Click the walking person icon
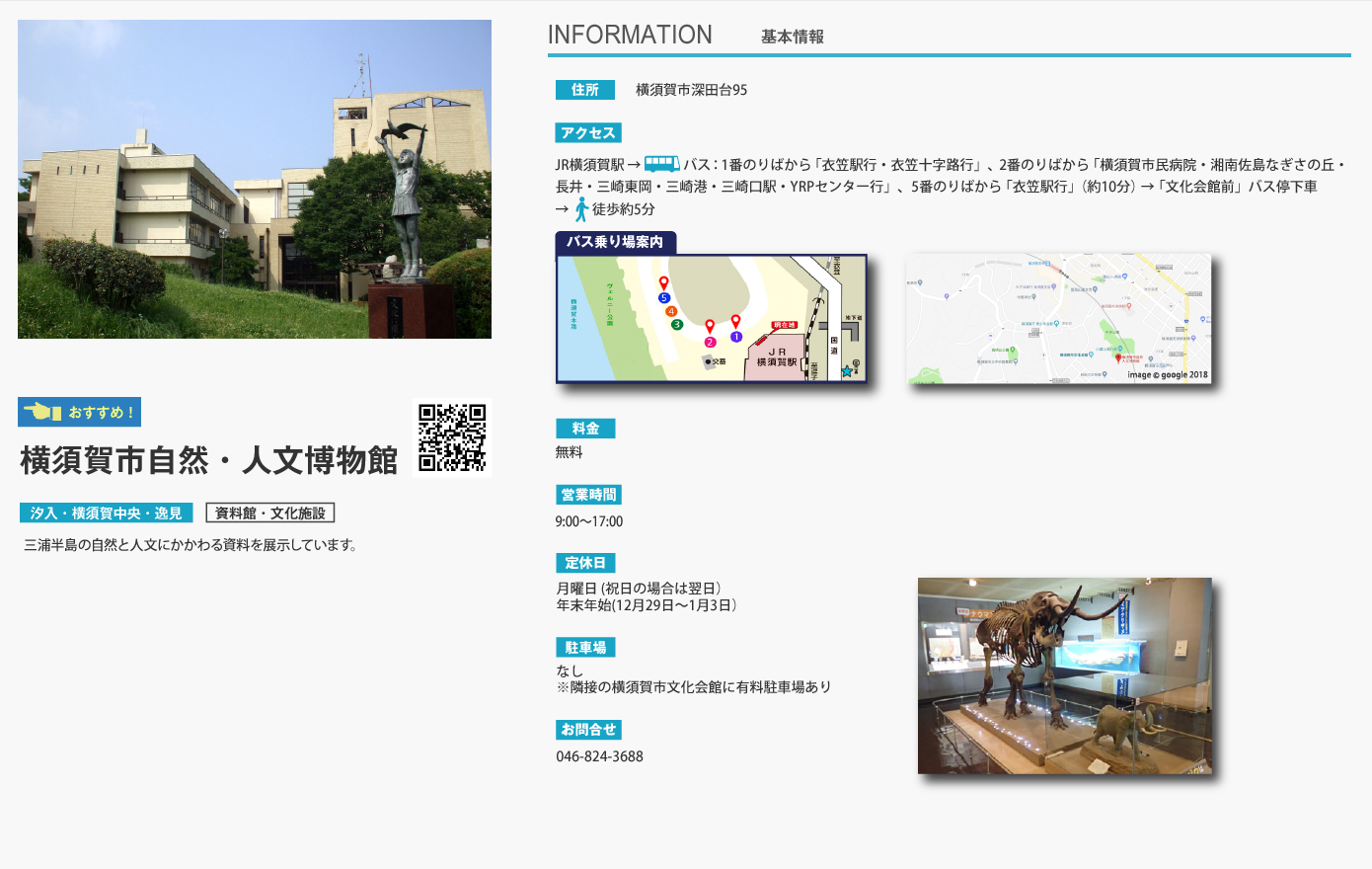This screenshot has width=1372, height=869. (x=581, y=209)
